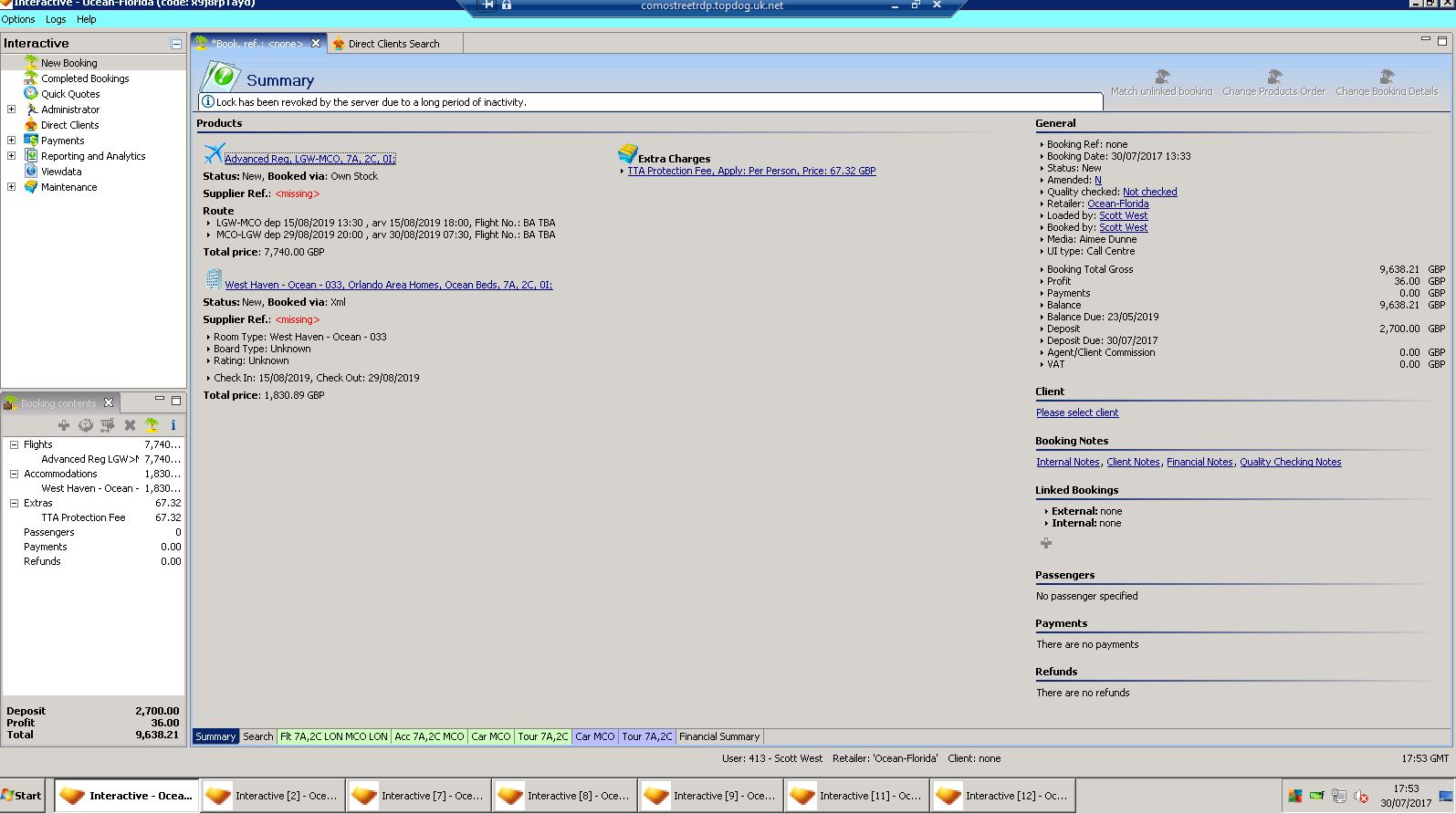Viewport: 1456px width, 814px height.
Task: Click the accommodation building product icon
Action: [x=214, y=278]
